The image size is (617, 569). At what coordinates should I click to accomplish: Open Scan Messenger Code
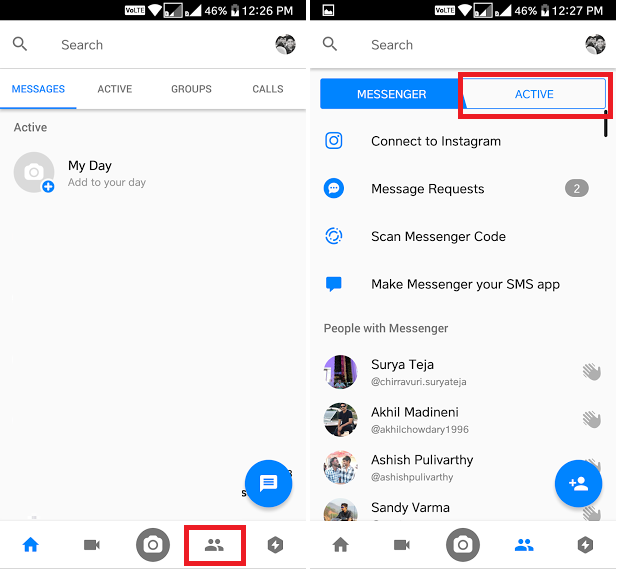(463, 236)
